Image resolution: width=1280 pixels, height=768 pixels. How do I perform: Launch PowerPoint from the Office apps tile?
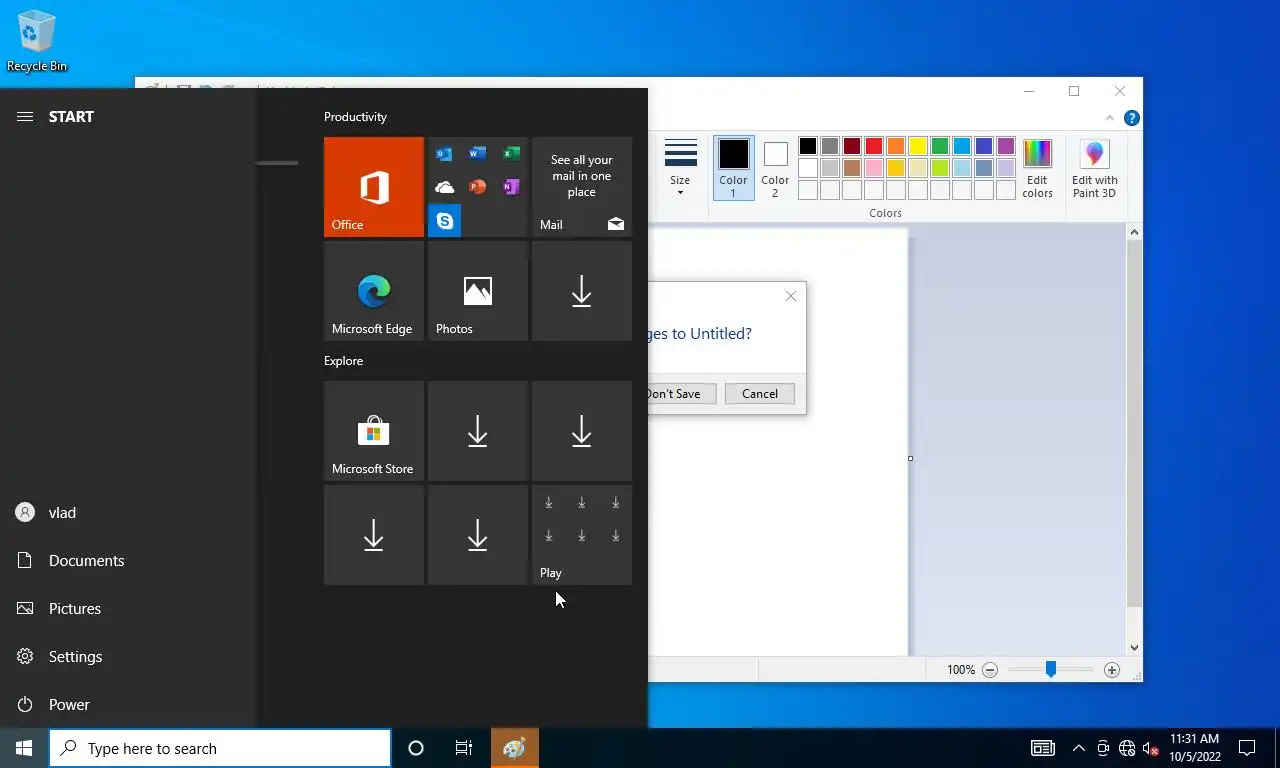pos(478,187)
